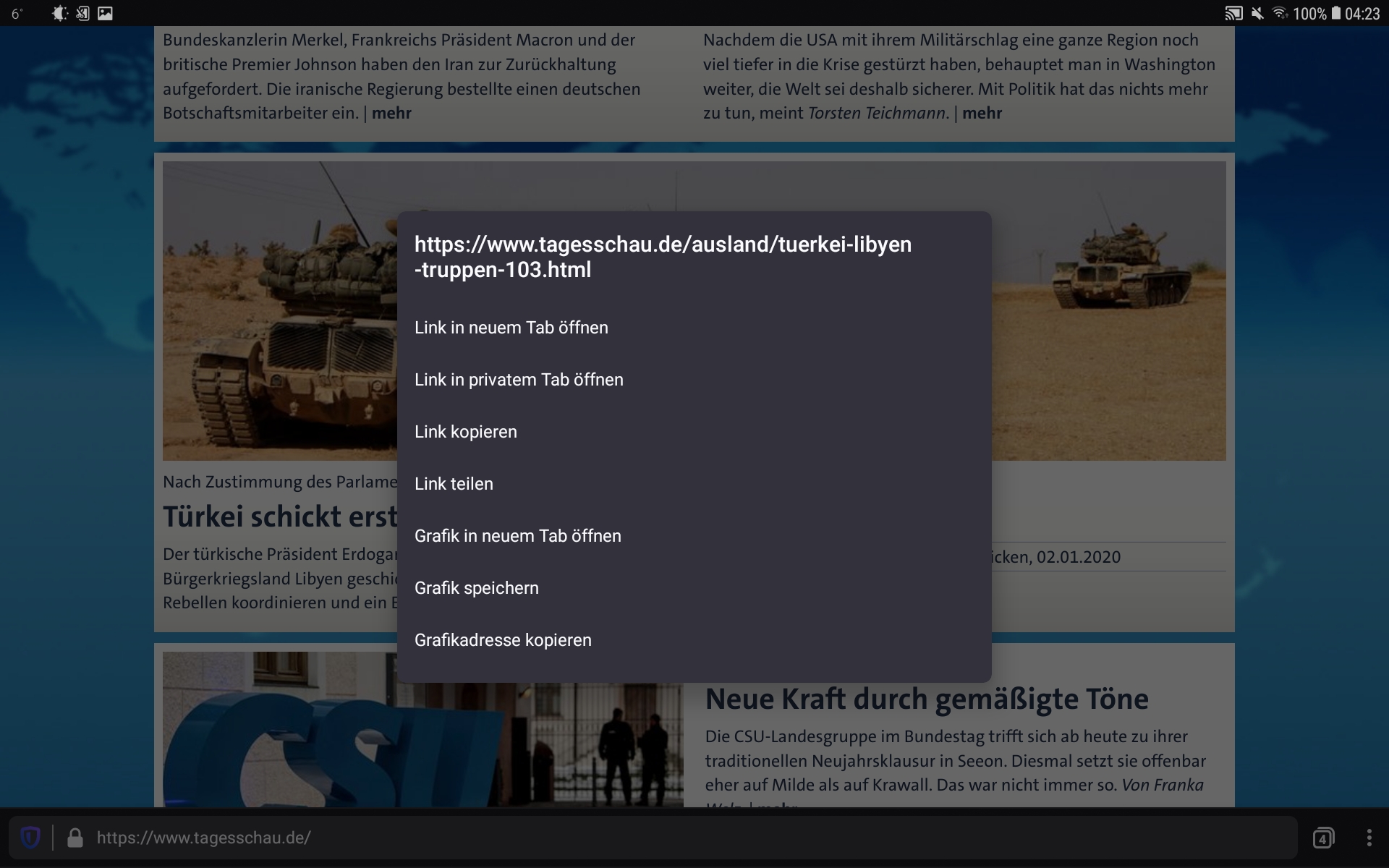Select 'Grafik in neuem Tab öffnen'
Viewport: 1389px width, 868px height.
coord(517,536)
